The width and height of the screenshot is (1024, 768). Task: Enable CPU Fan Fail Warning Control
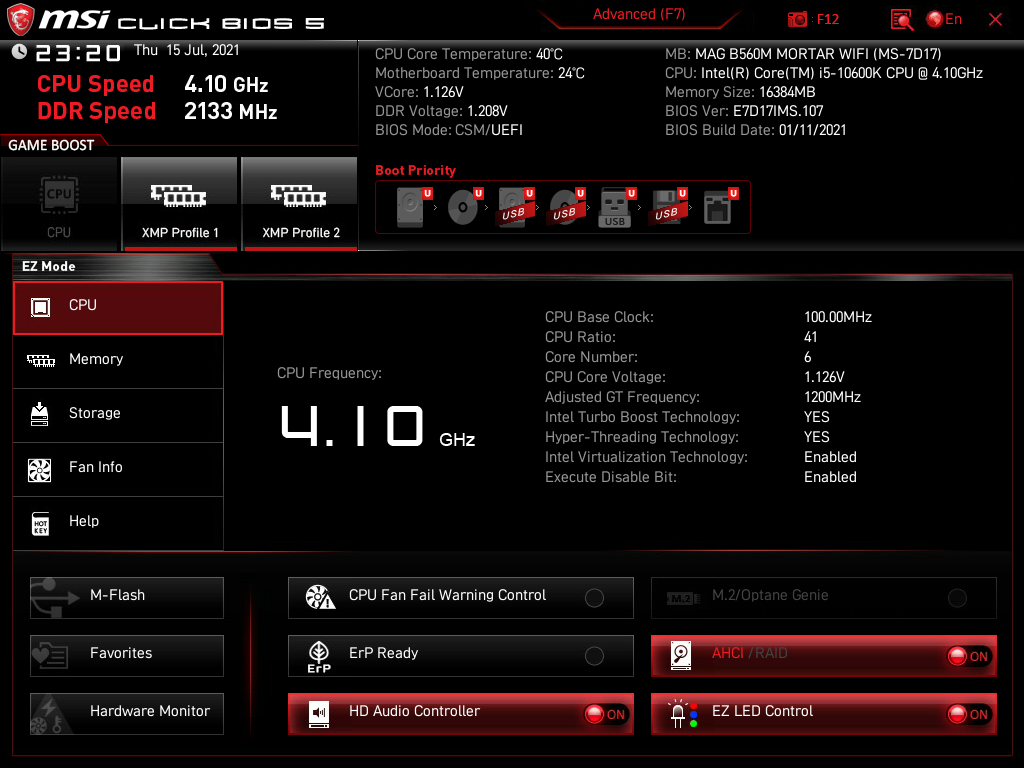(594, 598)
